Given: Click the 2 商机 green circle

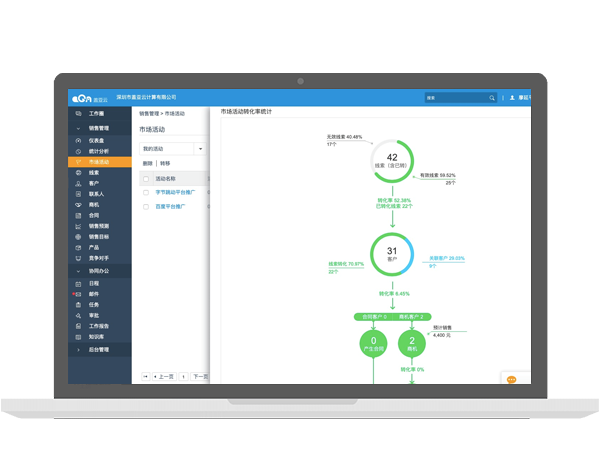Looking at the screenshot, I should (412, 343).
